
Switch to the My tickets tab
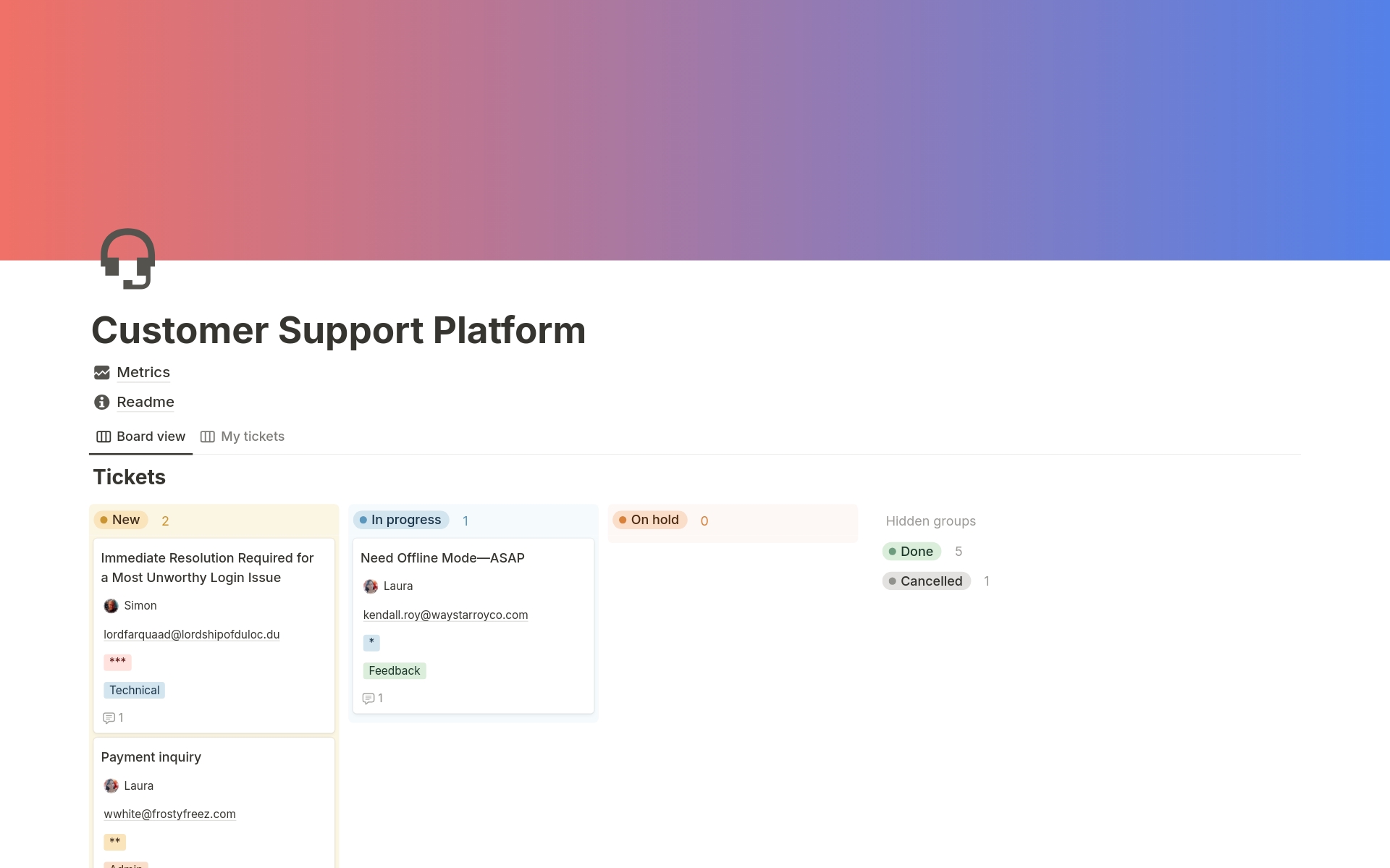click(x=252, y=437)
